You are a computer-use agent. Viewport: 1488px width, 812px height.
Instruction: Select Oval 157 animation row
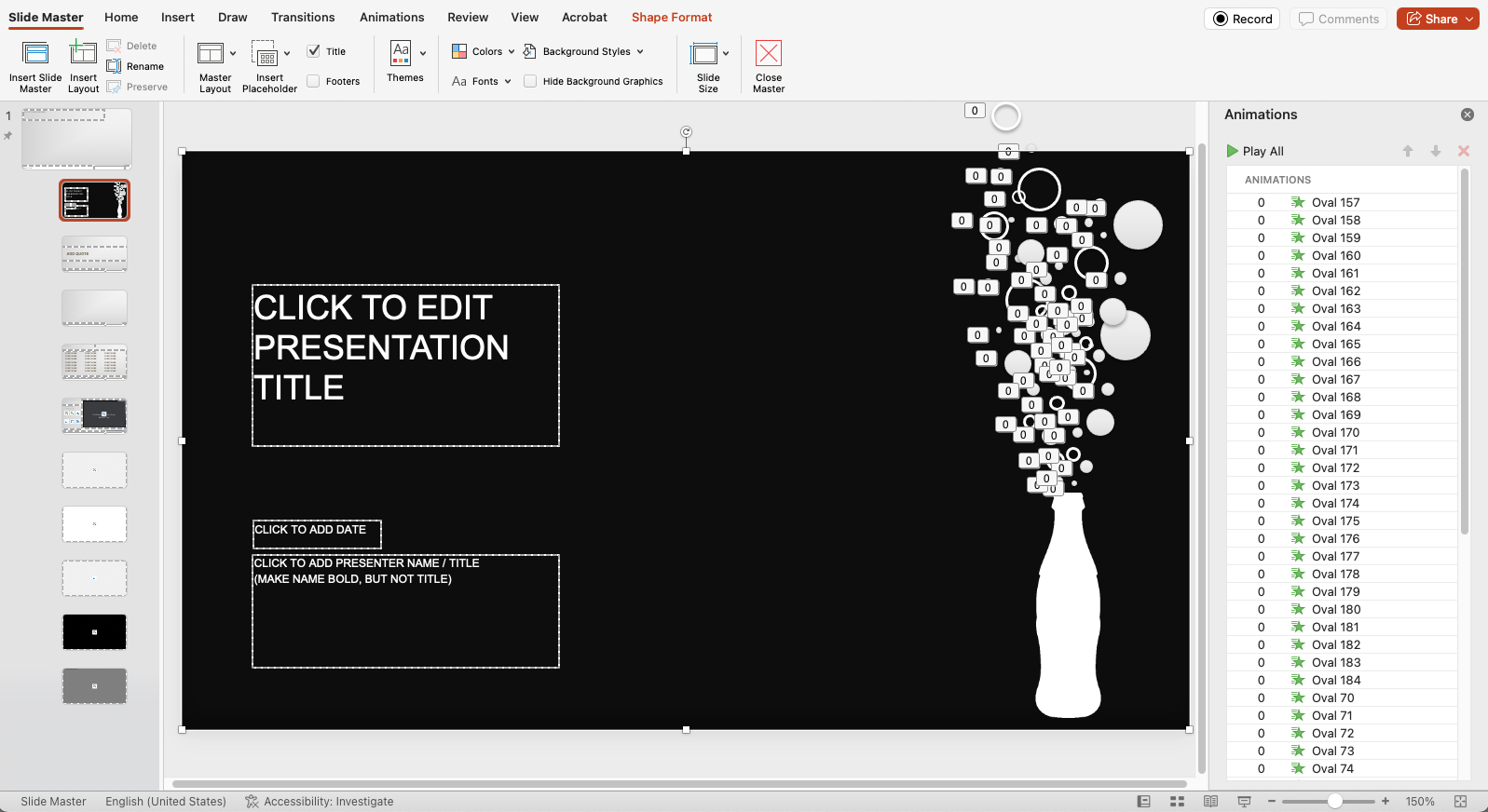(1342, 202)
